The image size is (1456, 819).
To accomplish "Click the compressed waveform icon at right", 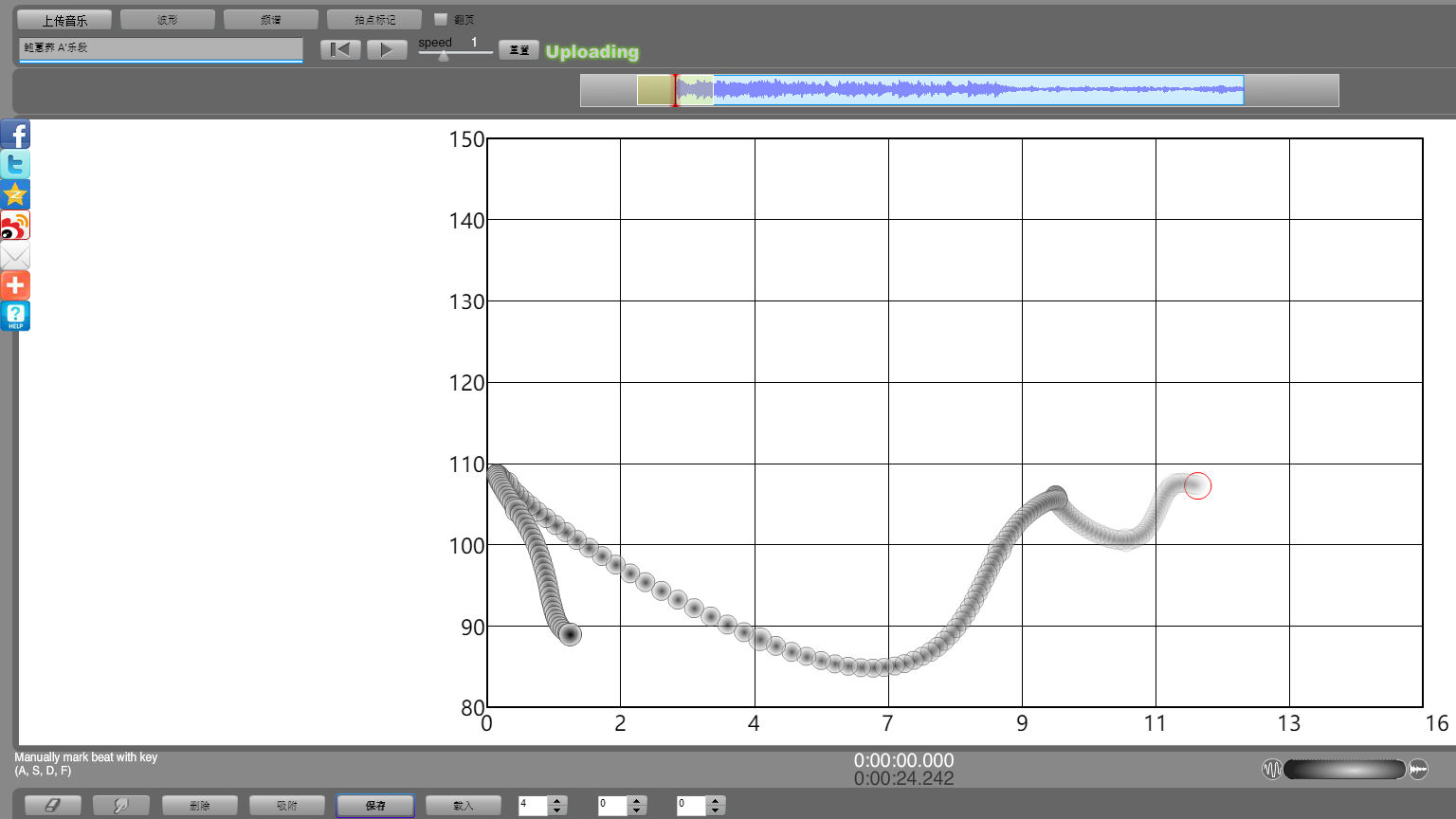I will 1418,769.
